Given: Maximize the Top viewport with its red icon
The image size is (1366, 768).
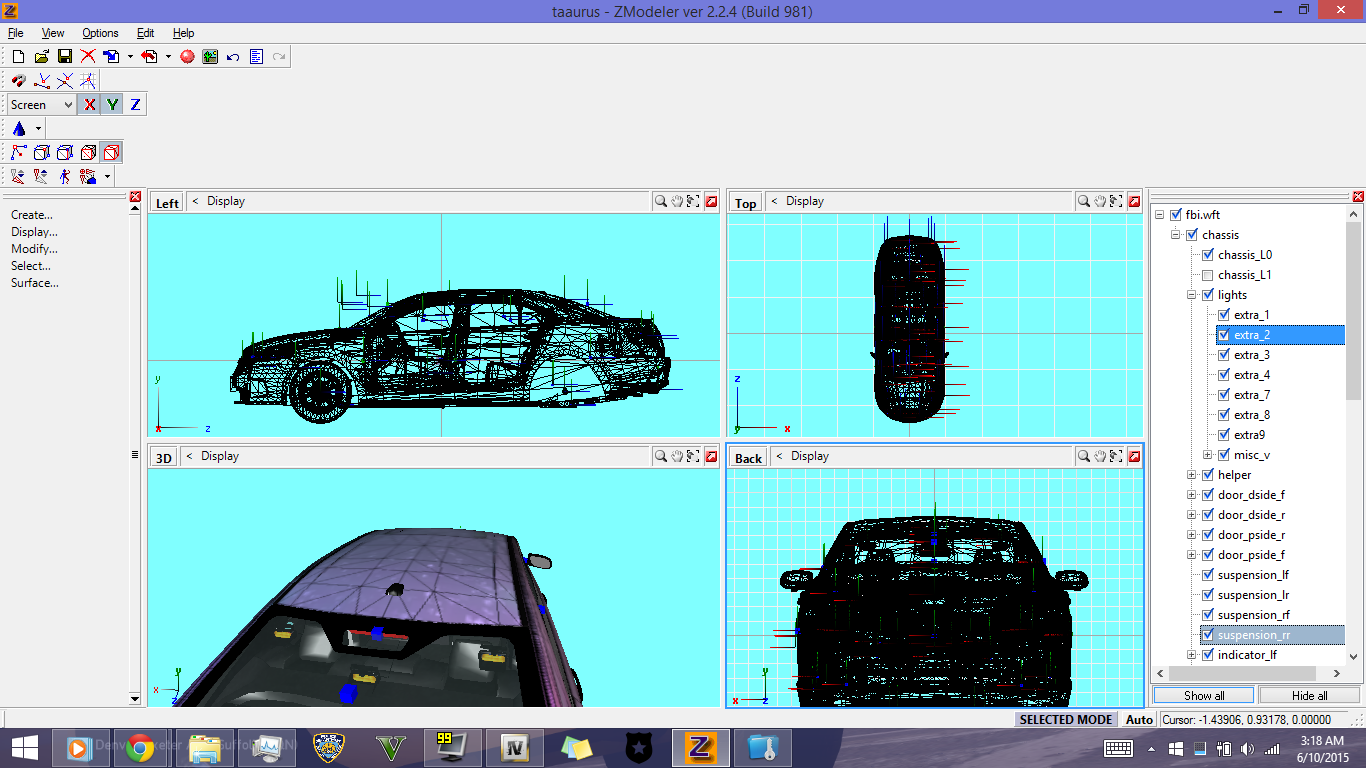Looking at the screenshot, I should (1134, 201).
